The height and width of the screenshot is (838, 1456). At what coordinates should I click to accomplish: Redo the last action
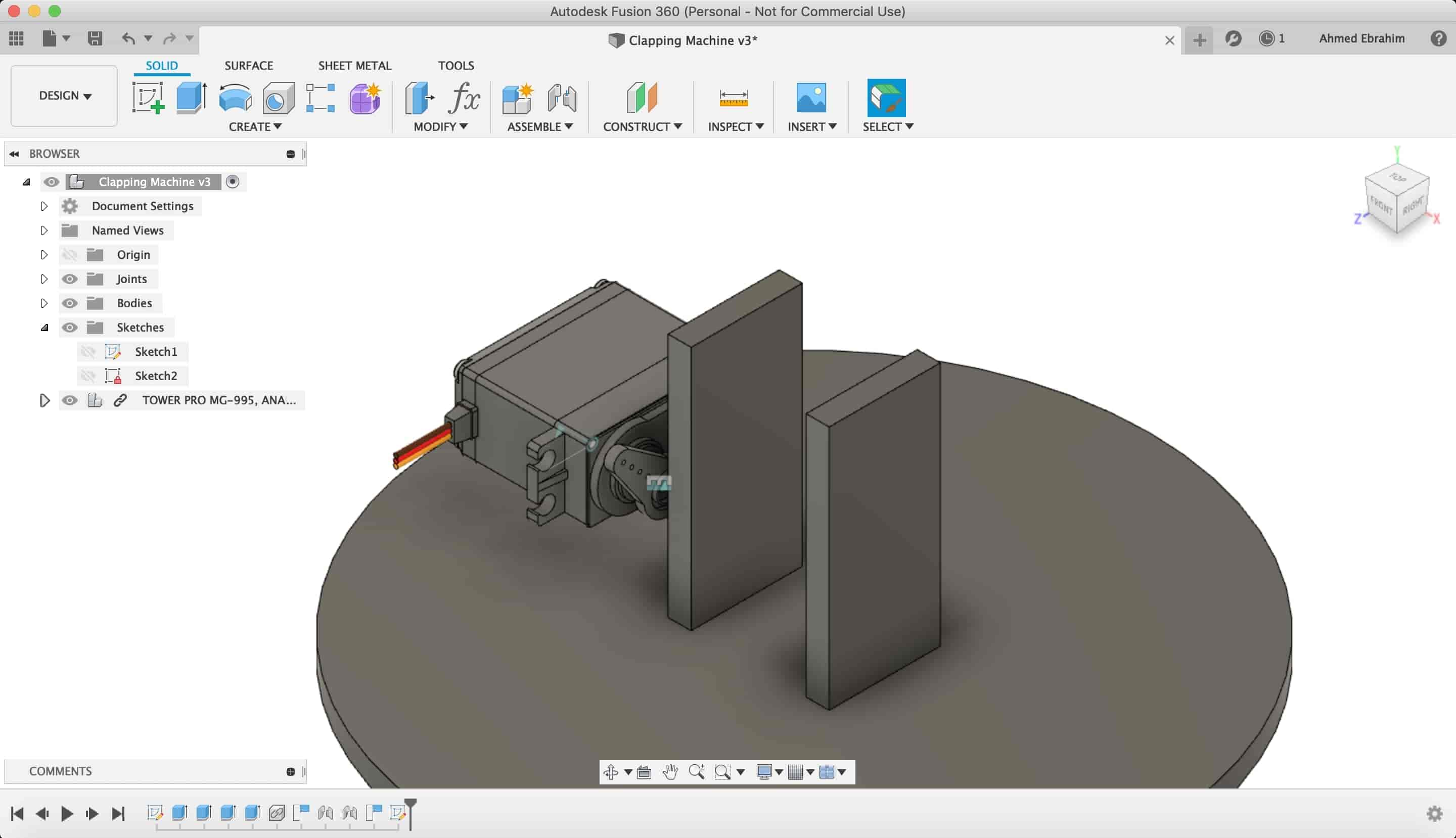(x=169, y=38)
